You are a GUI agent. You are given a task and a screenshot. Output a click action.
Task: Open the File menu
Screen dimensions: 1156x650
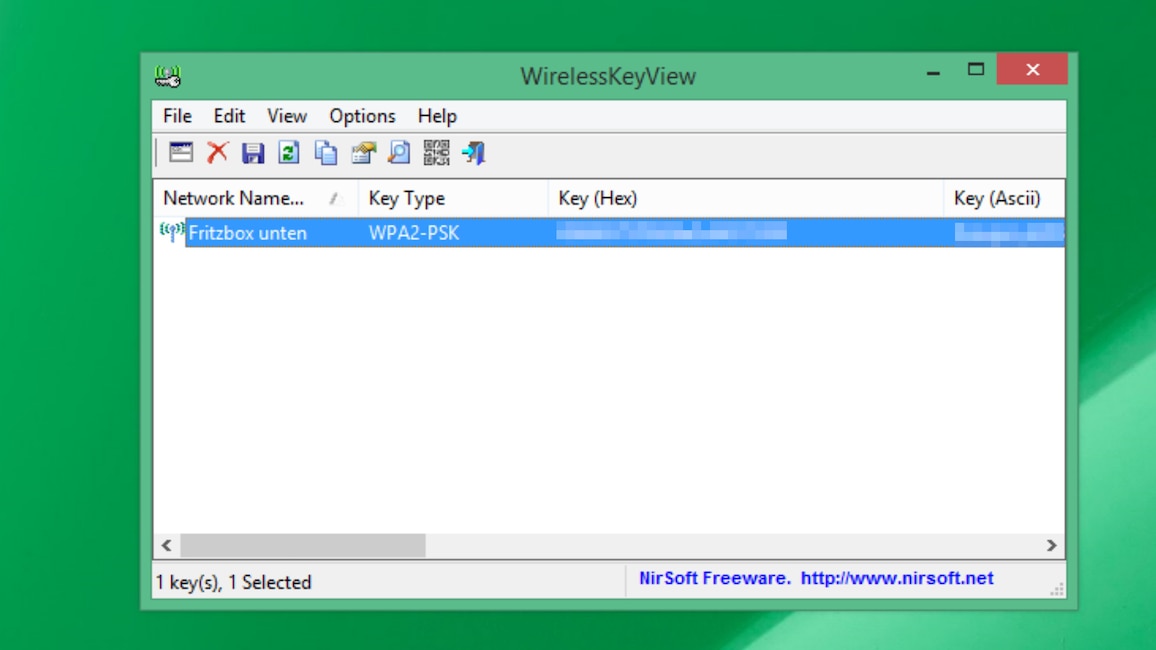[176, 116]
